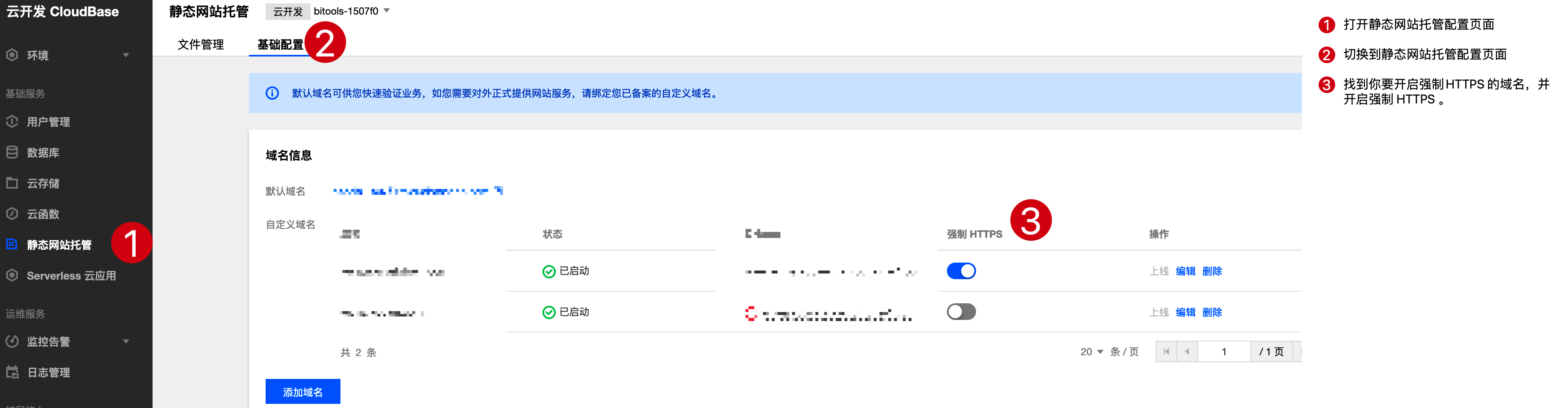The image size is (1568, 408).
Task: Expand the 监控告警 submenu arrow
Action: click(x=126, y=341)
